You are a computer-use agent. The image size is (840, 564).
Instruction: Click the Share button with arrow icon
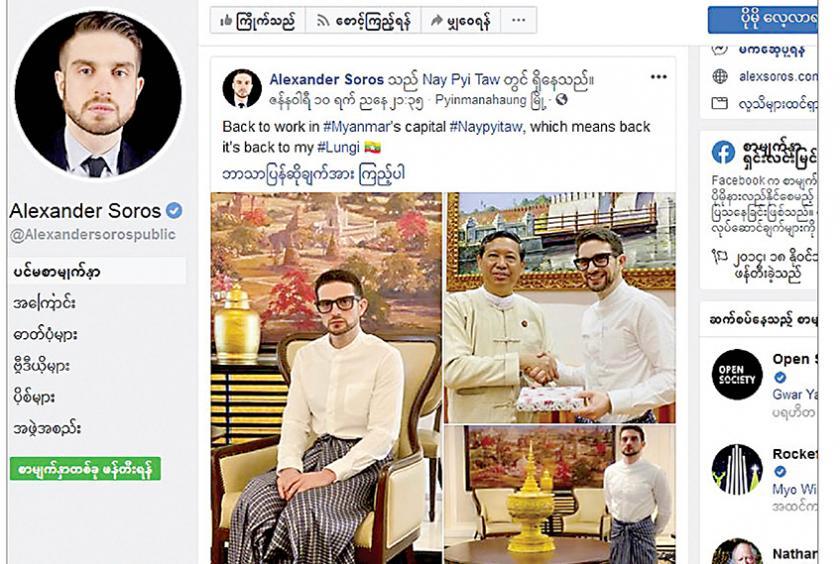[461, 21]
